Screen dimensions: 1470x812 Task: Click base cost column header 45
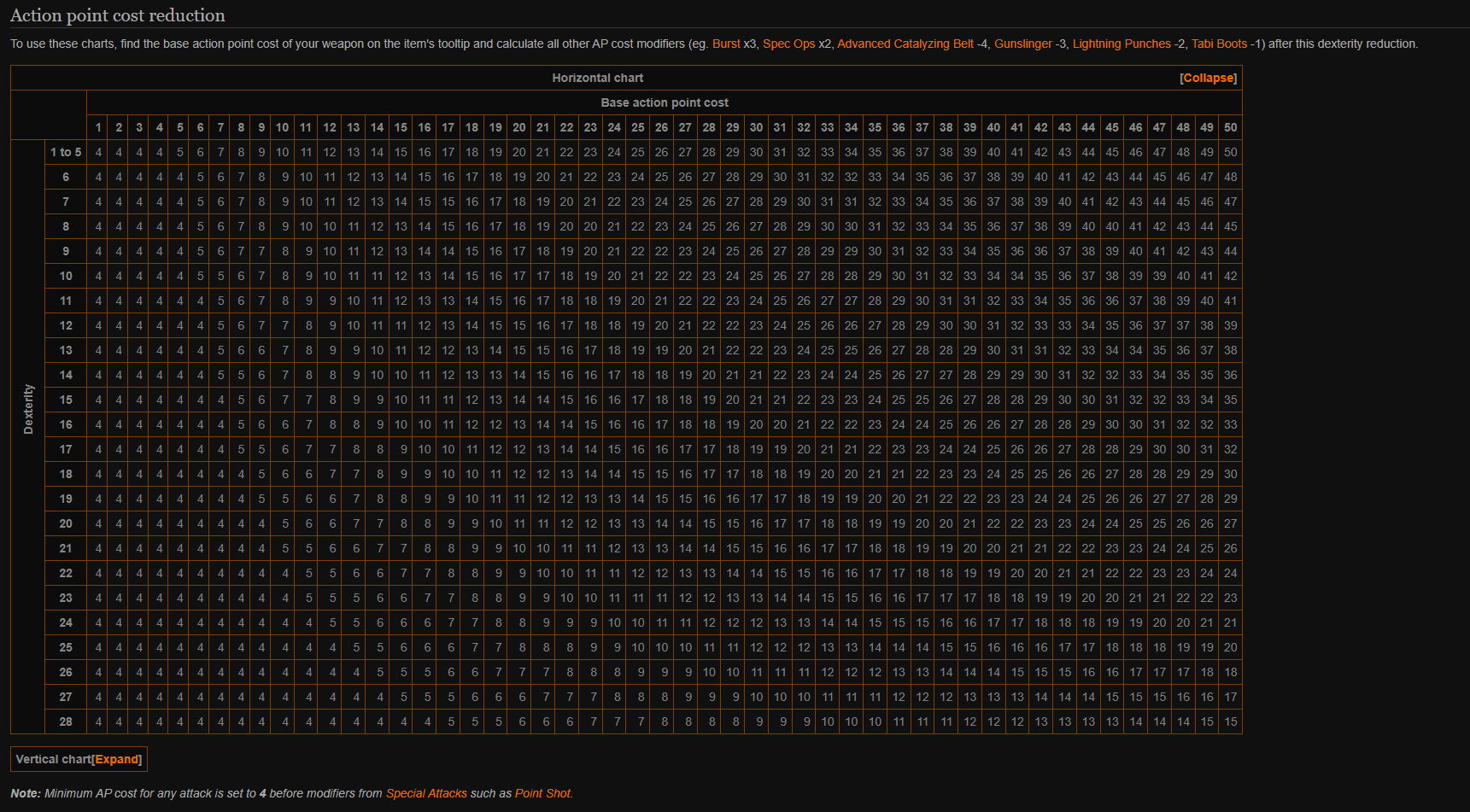1112,127
